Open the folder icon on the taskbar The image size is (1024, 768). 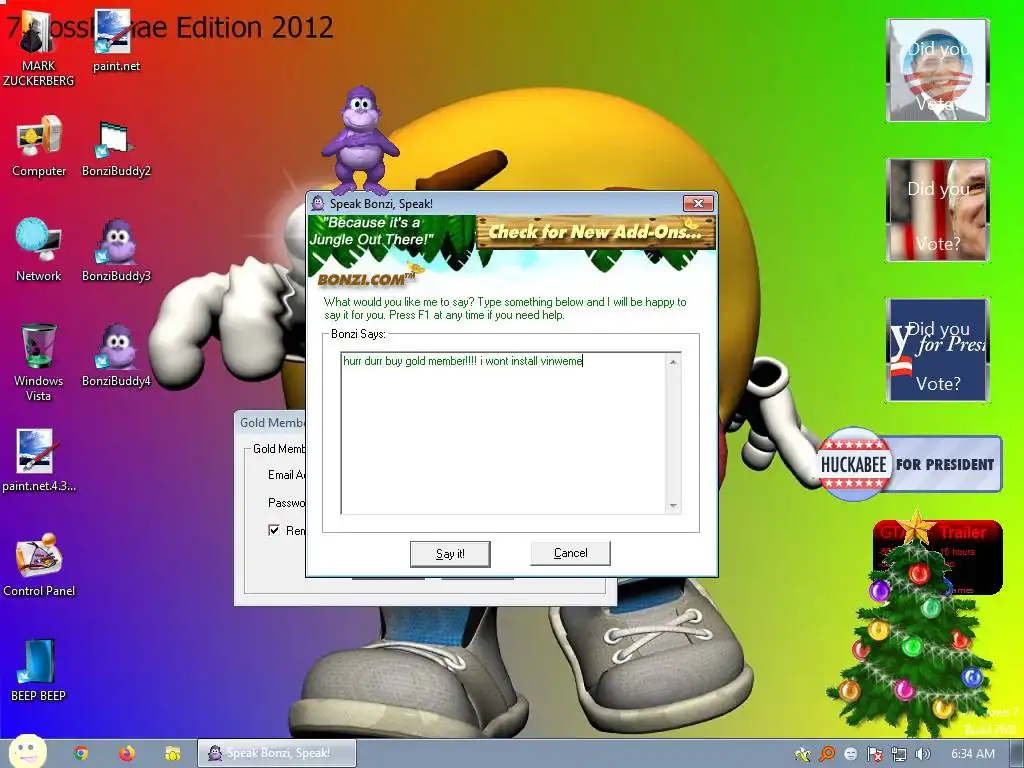[172, 754]
